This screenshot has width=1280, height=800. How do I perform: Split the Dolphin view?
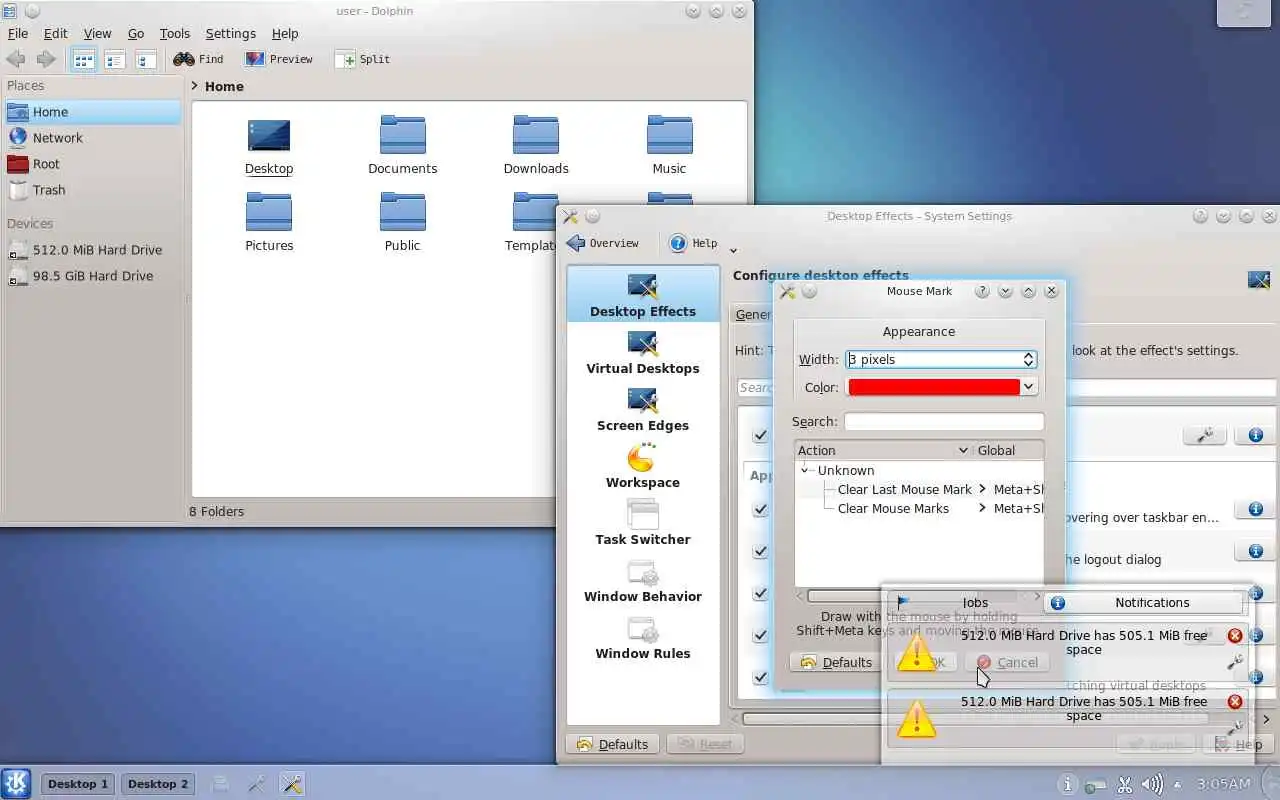pyautogui.click(x=363, y=60)
